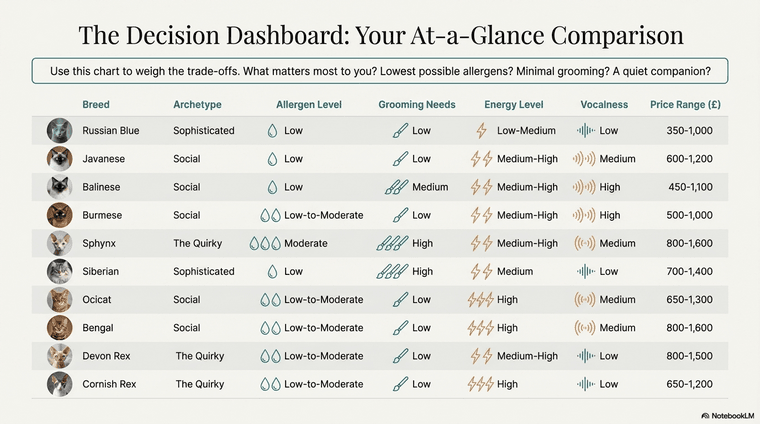The height and width of the screenshot is (424, 760).
Task: Select the Breed column header
Action: tap(96, 104)
